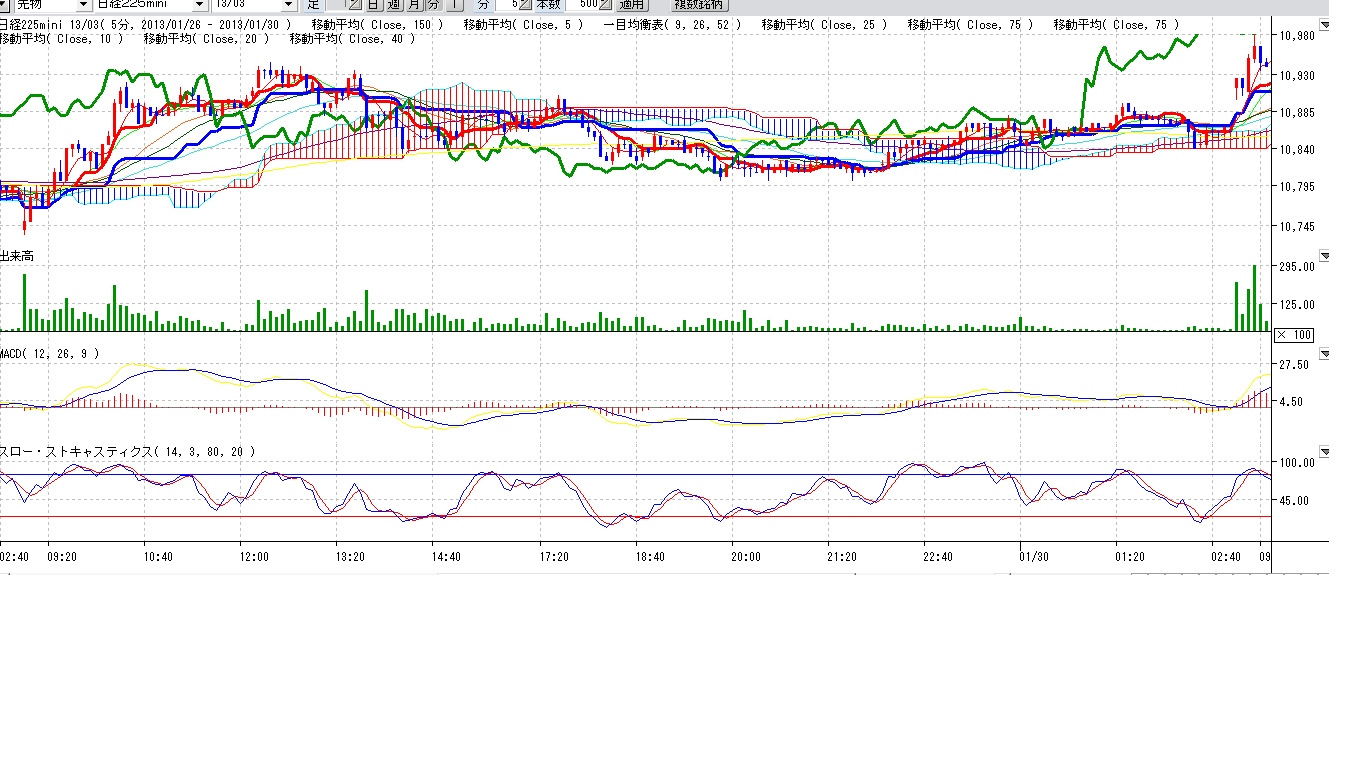
Task: Click the 複数銘柄 (multiple symbols) button
Action: click(x=698, y=4)
